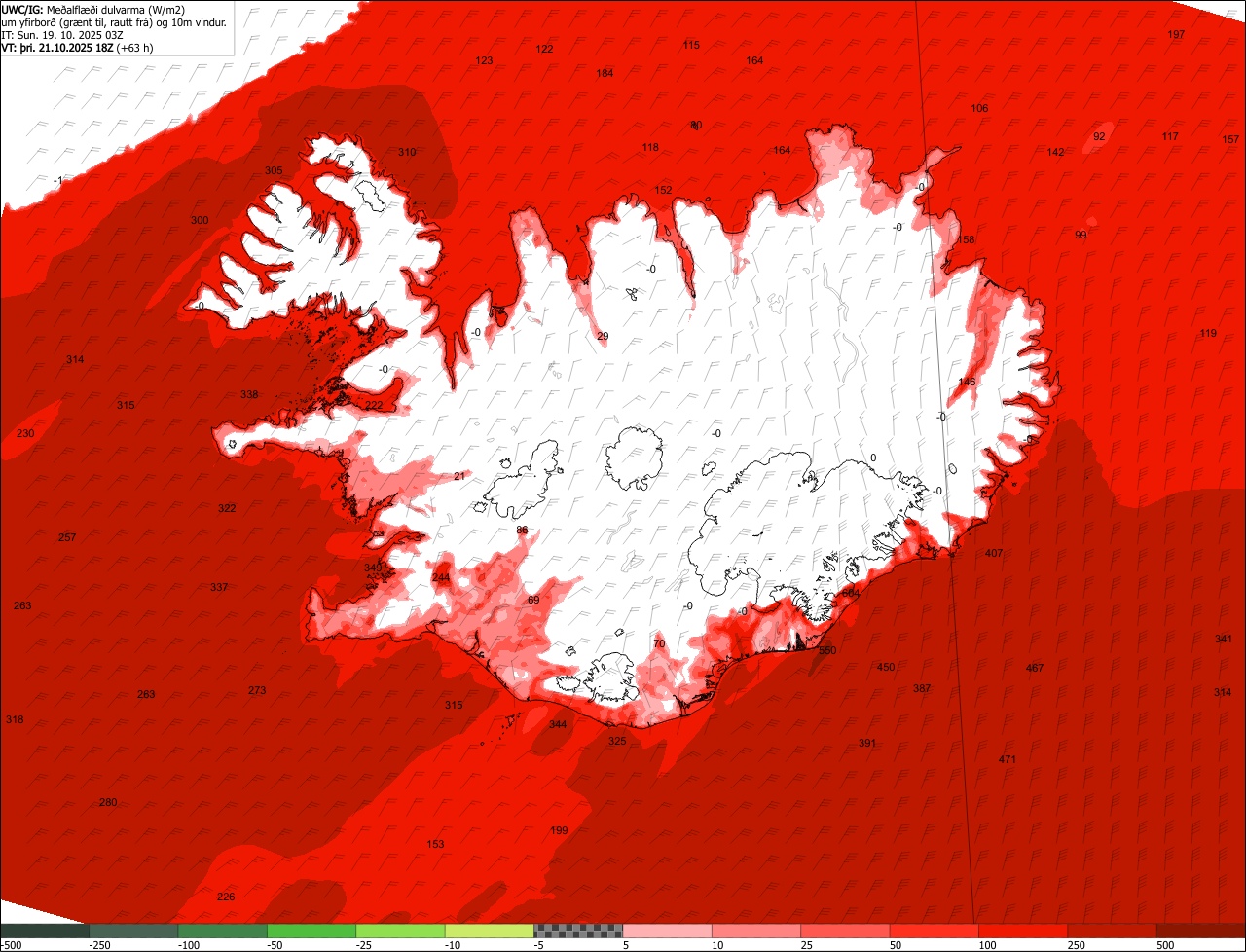Select legend swatch between 250 and 500
The height and width of the screenshot is (952, 1246).
(x=1112, y=931)
